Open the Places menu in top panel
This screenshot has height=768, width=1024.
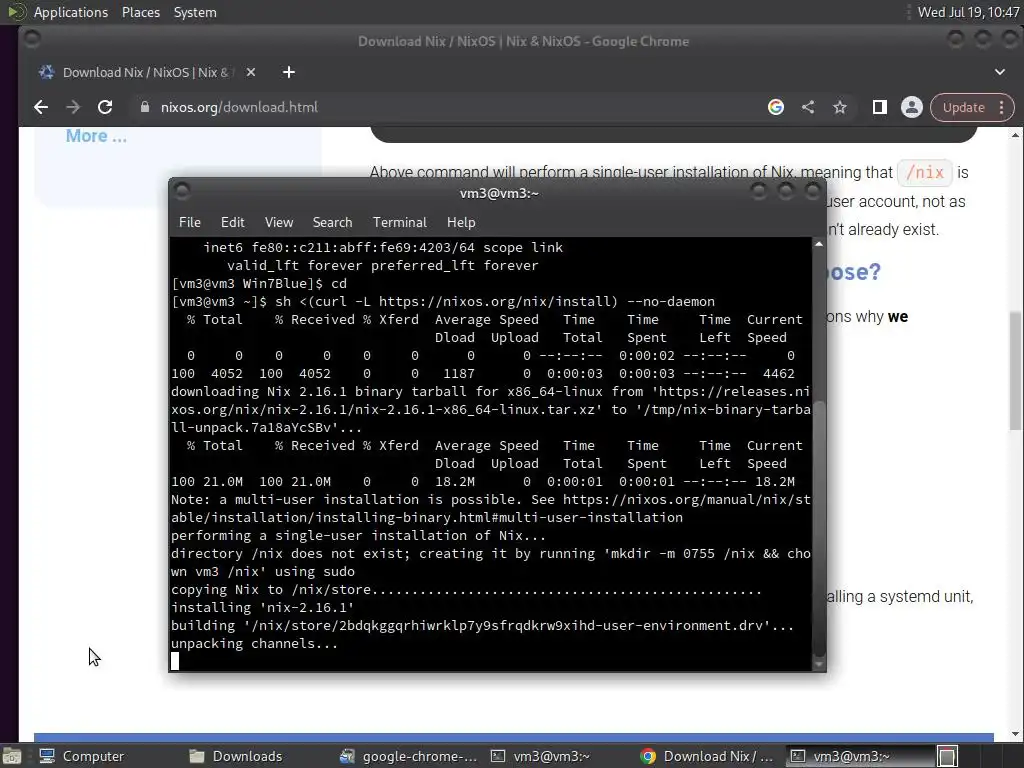coord(140,12)
